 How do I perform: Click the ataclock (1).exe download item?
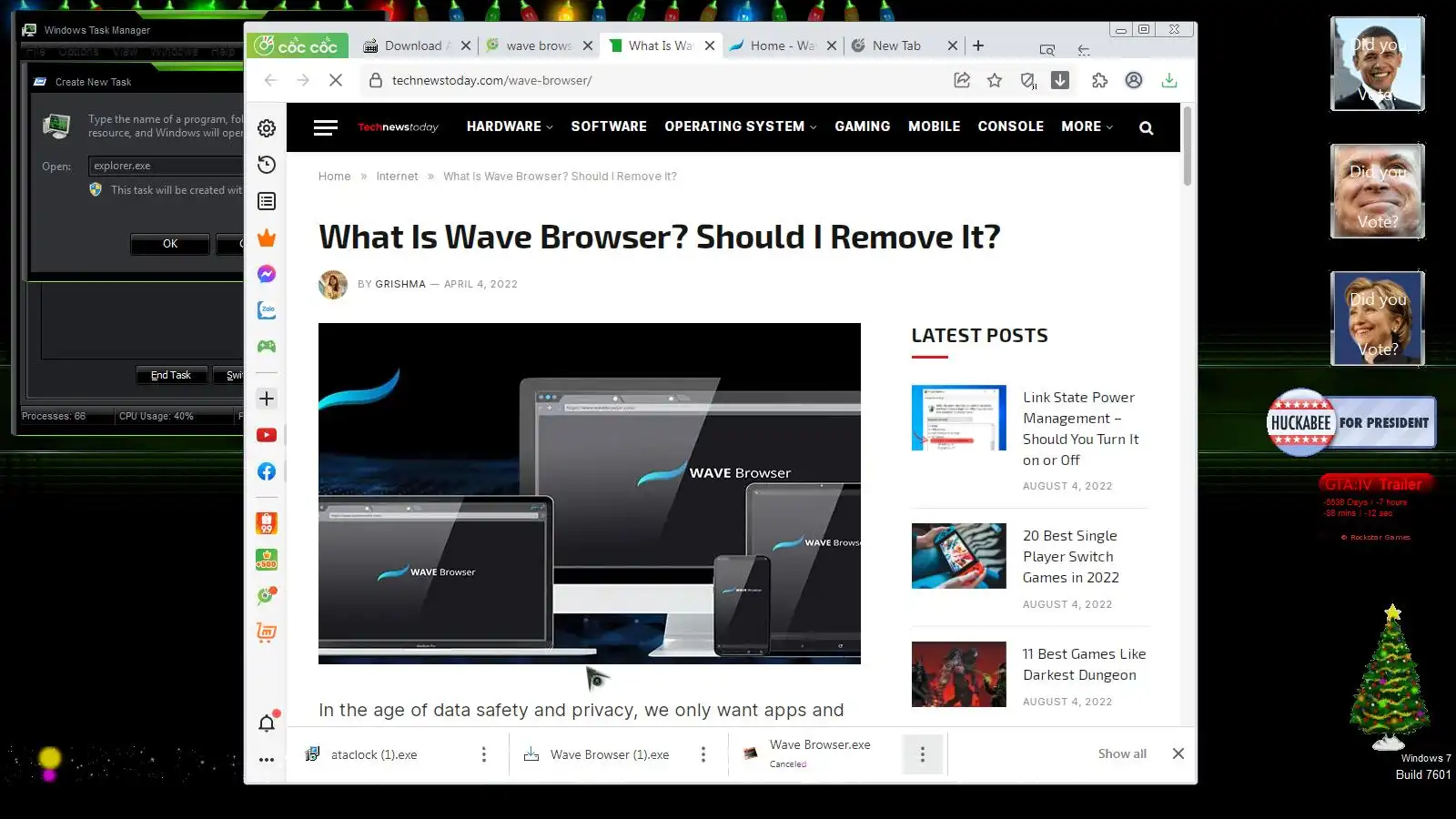click(x=374, y=754)
